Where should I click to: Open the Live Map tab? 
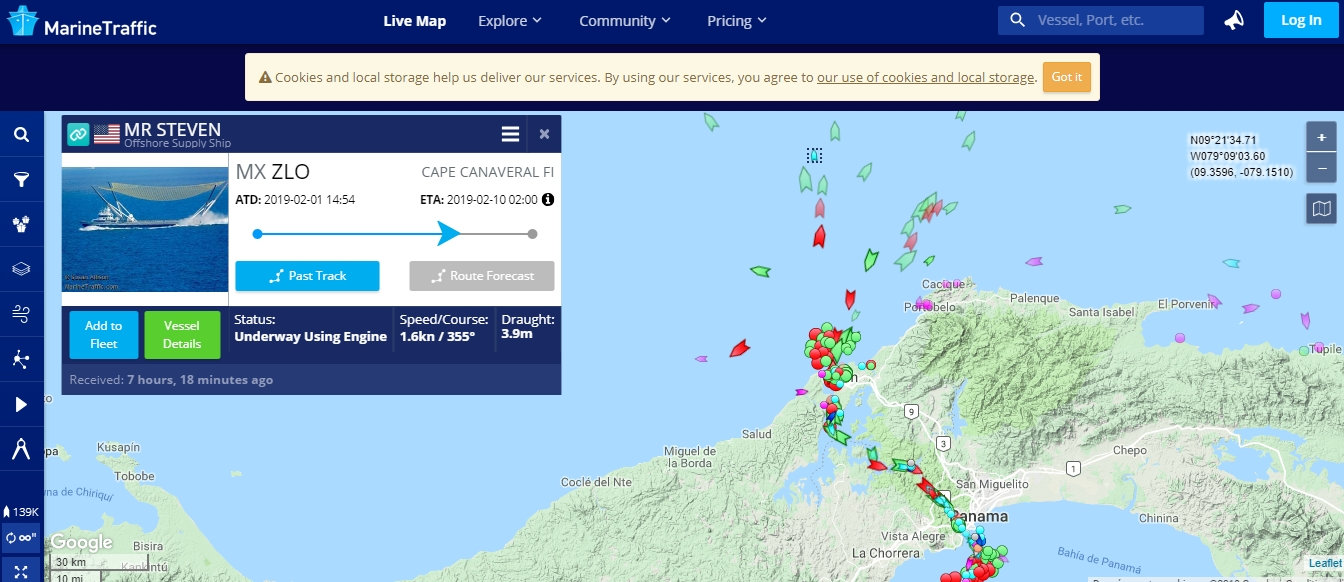point(415,21)
